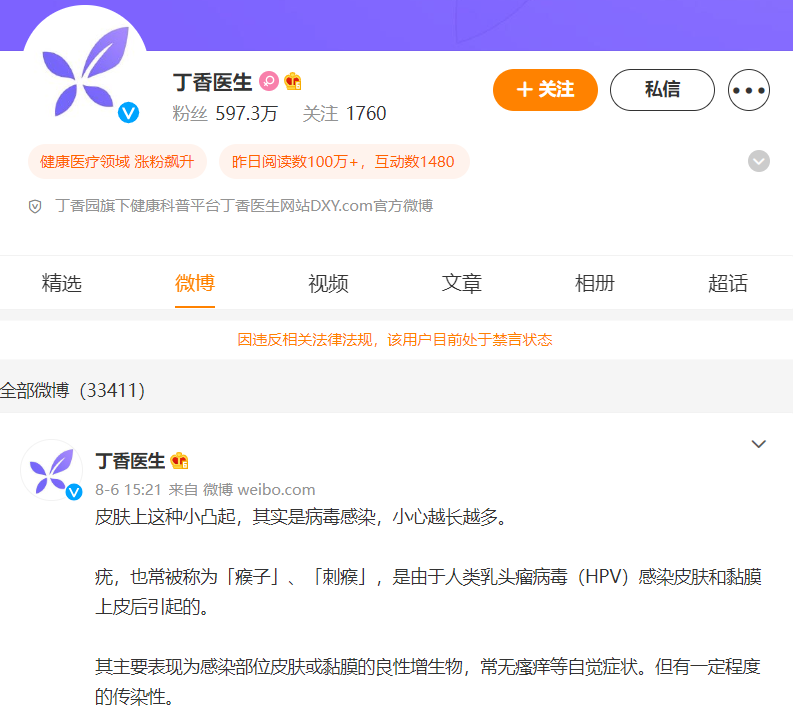Click the 全部微博 (33411) heading
This screenshot has height=716, width=793.
tap(72, 390)
